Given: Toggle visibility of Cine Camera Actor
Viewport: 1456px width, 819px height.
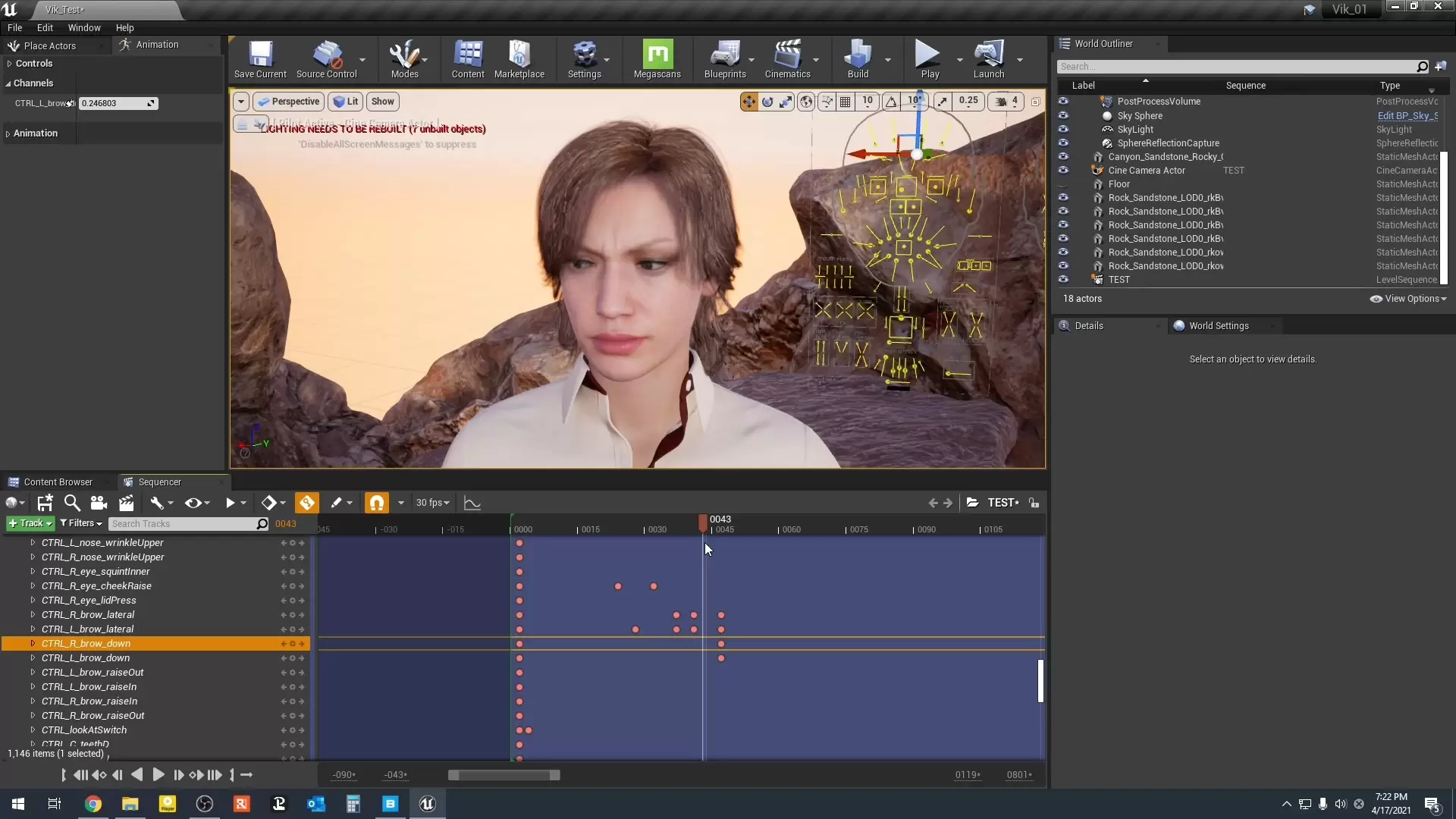Looking at the screenshot, I should 1063,170.
